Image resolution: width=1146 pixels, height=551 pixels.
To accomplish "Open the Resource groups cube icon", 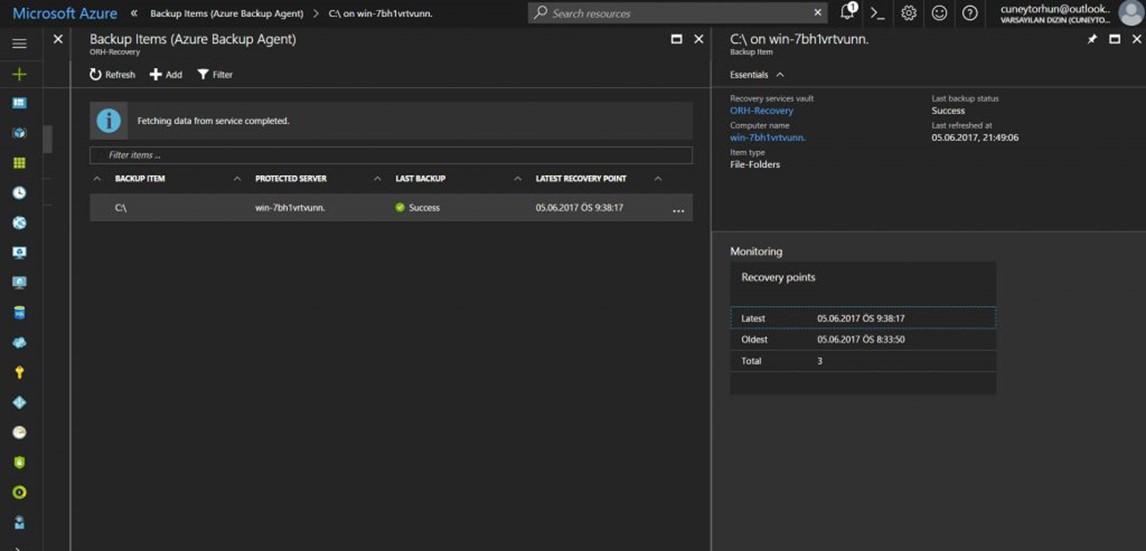I will click(20, 133).
